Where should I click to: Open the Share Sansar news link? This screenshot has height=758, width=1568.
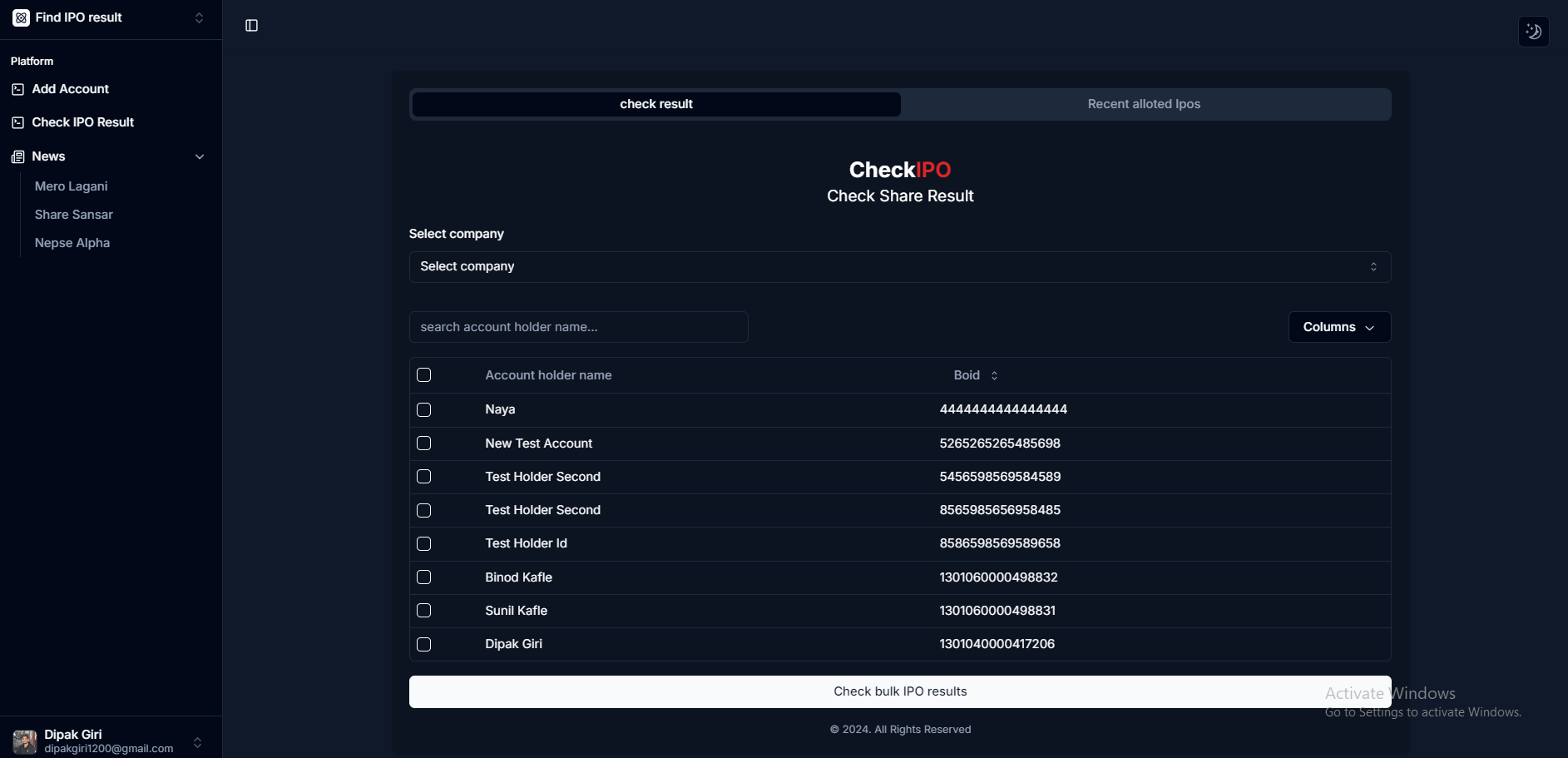74,215
